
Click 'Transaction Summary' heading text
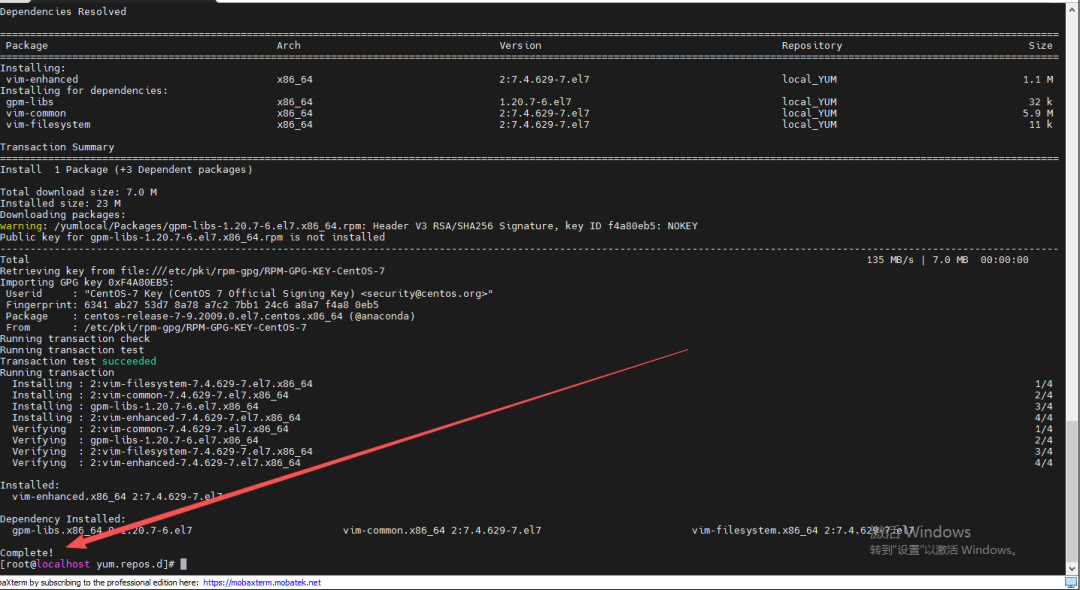click(x=57, y=147)
